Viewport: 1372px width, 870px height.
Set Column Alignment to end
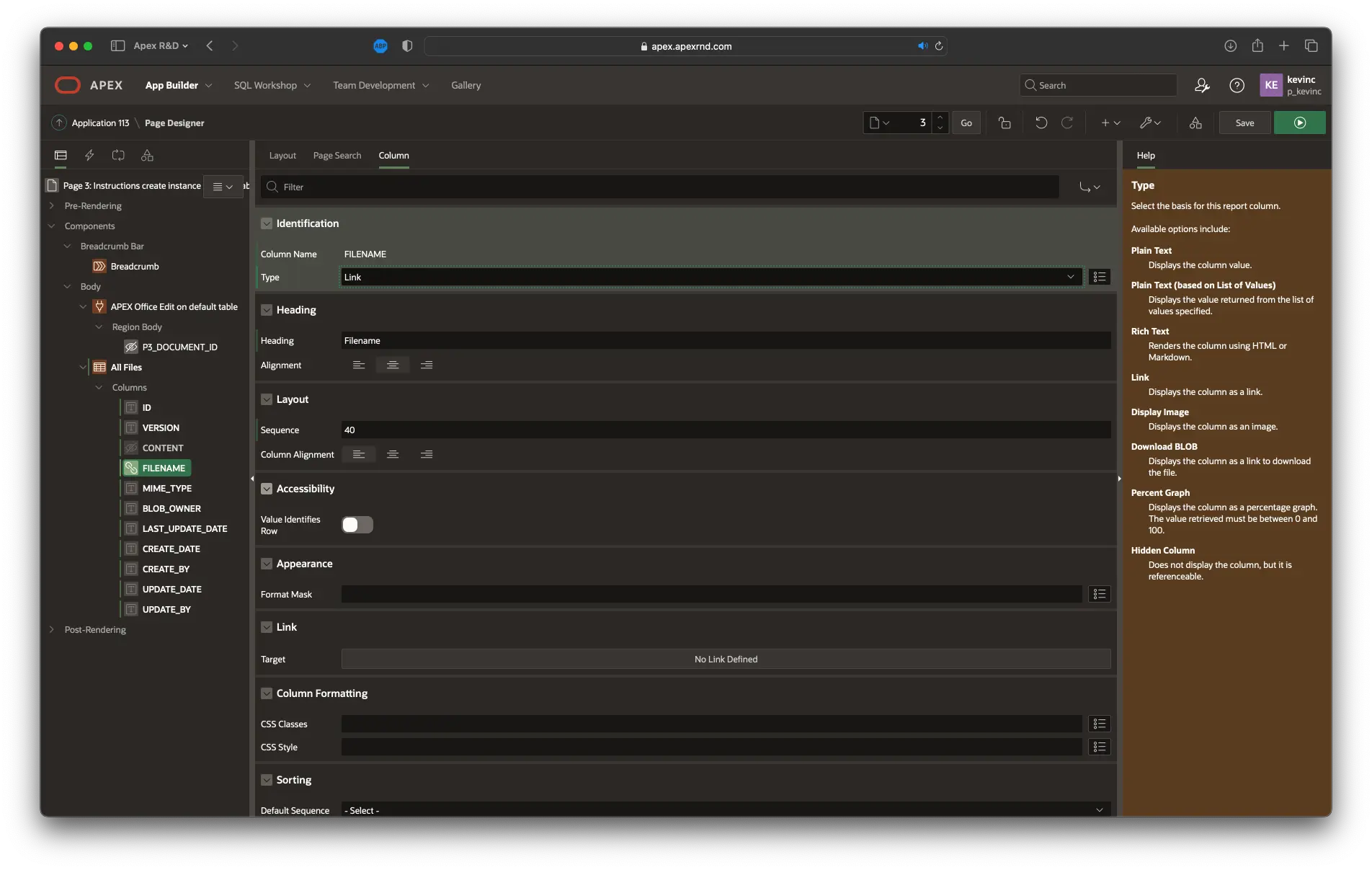(x=427, y=455)
